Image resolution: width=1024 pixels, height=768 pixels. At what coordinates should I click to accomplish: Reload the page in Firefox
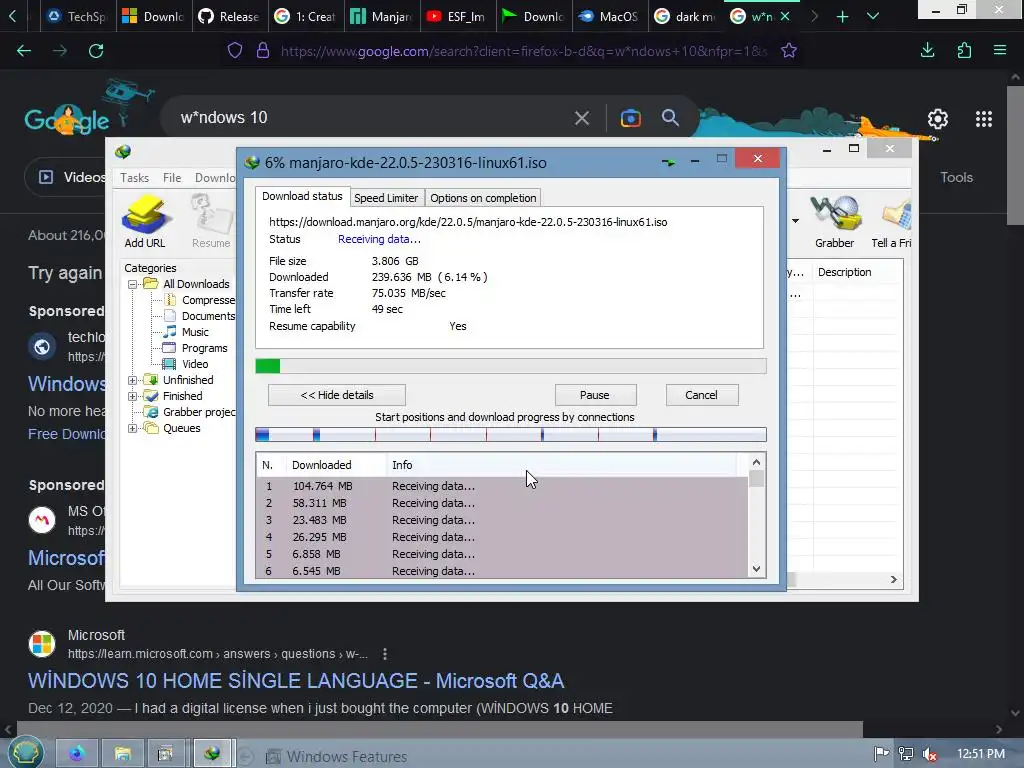coord(96,51)
